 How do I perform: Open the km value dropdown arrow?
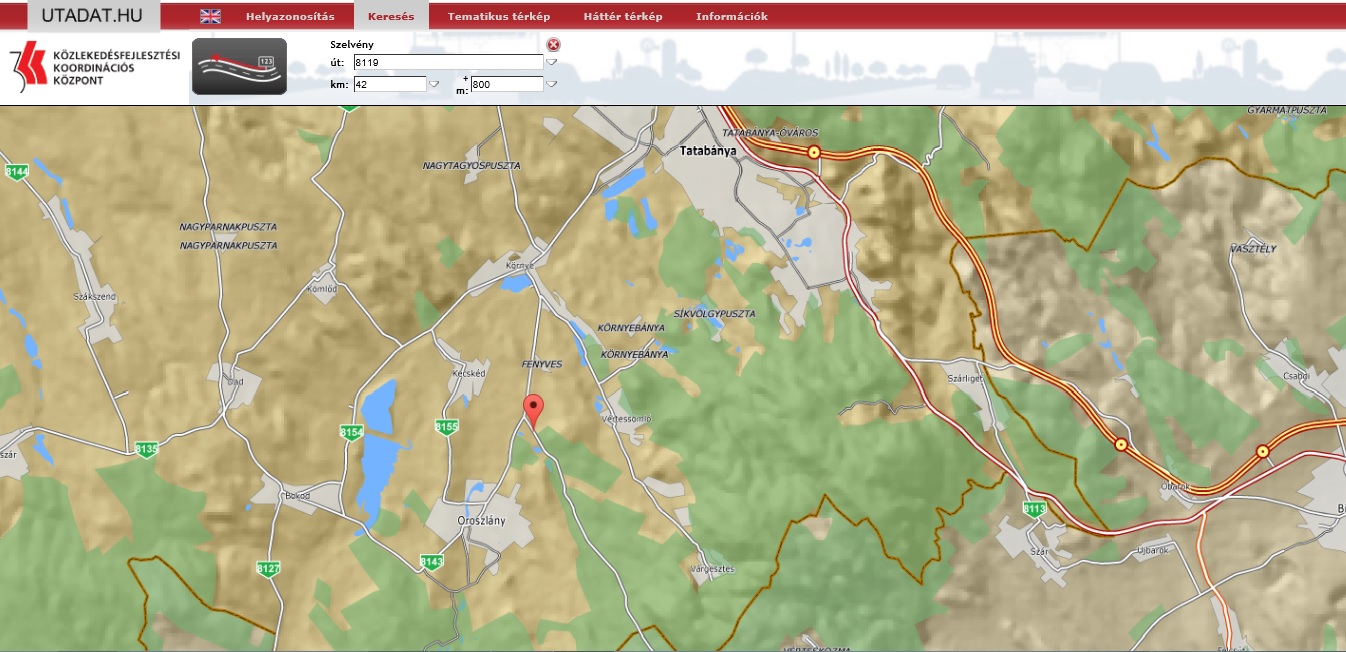(434, 85)
